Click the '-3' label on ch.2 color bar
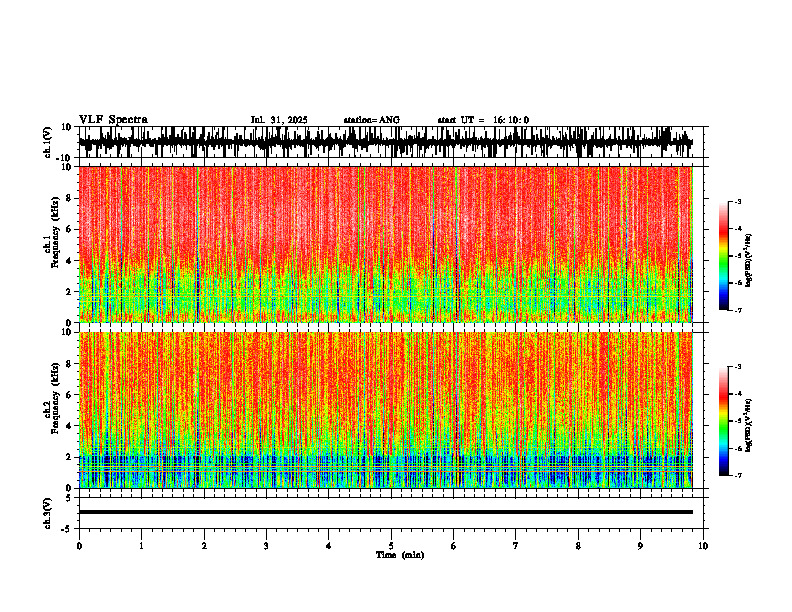The image size is (792, 612). [x=738, y=367]
